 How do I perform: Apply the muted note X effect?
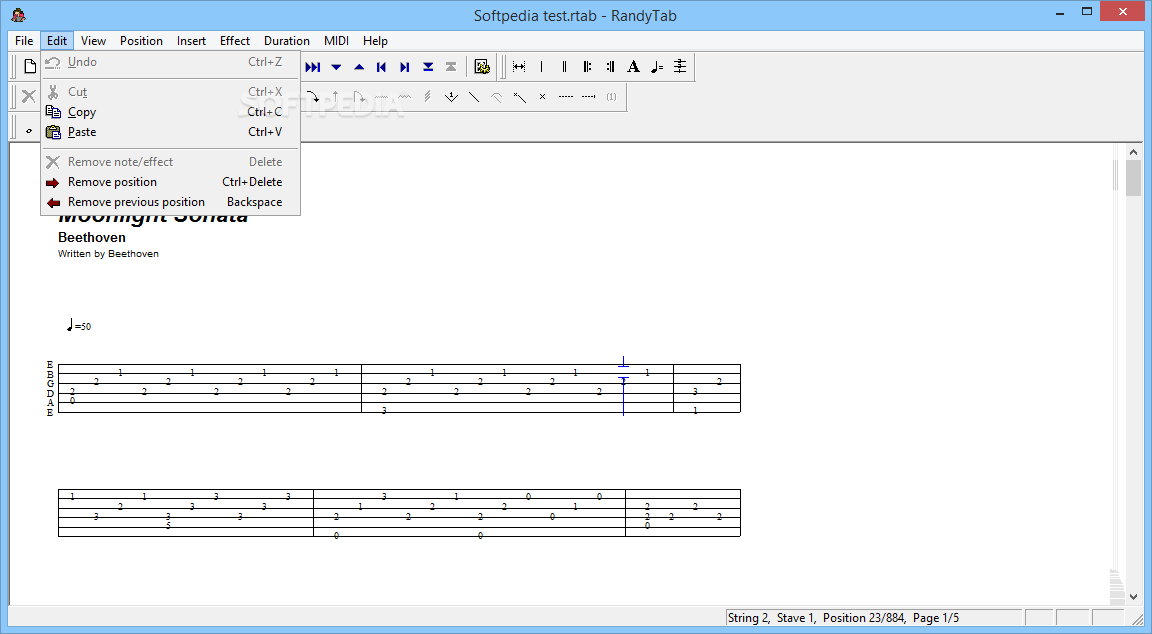point(542,96)
